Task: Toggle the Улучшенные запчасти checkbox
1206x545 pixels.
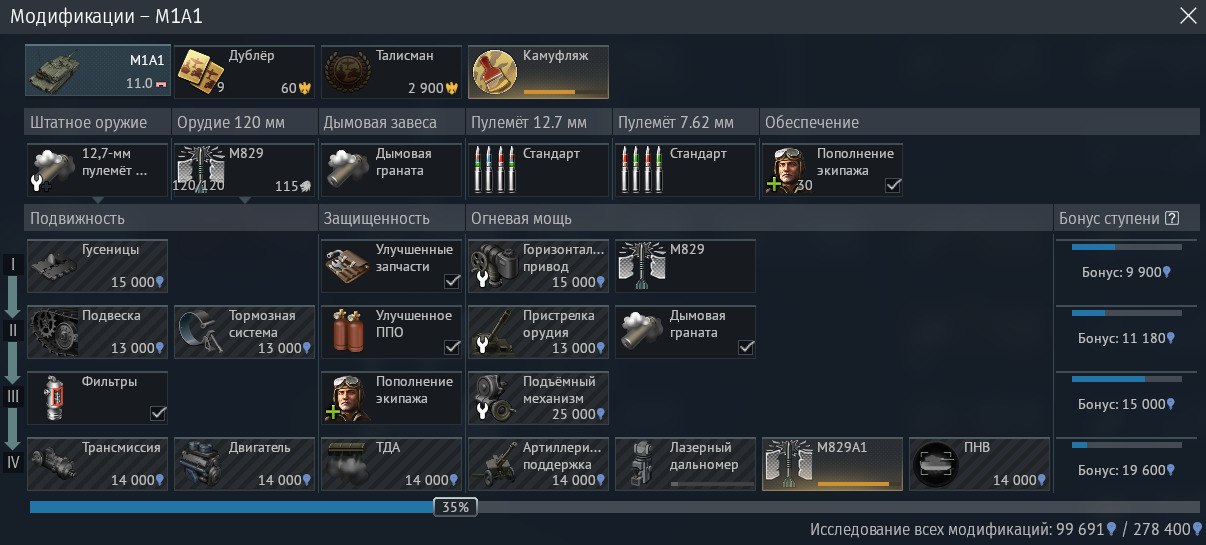Action: (452, 281)
